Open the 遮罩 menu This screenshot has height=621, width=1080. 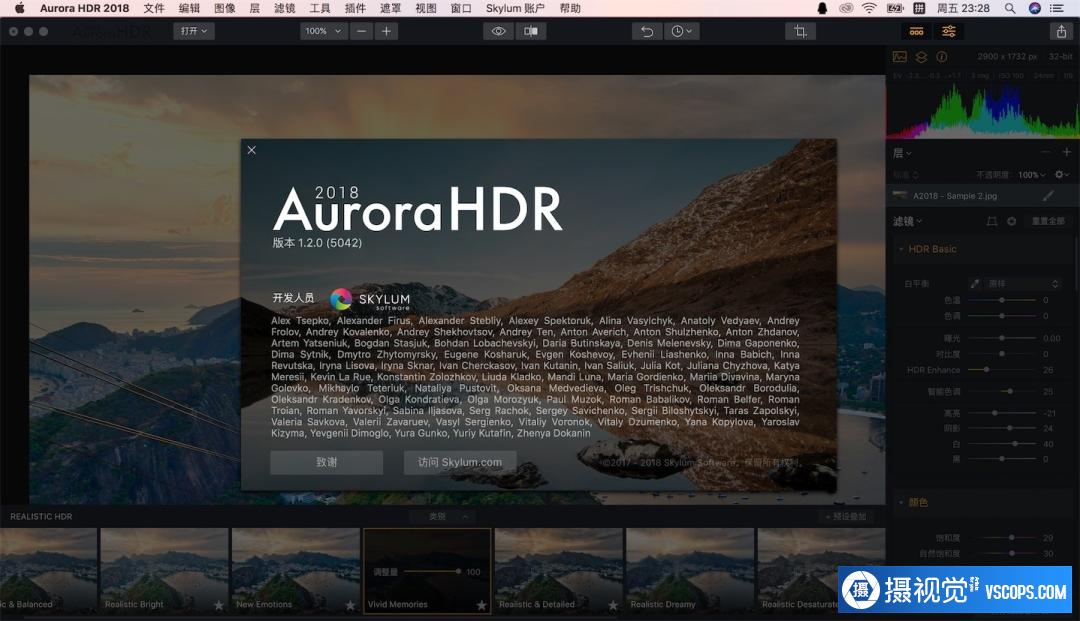(x=391, y=8)
